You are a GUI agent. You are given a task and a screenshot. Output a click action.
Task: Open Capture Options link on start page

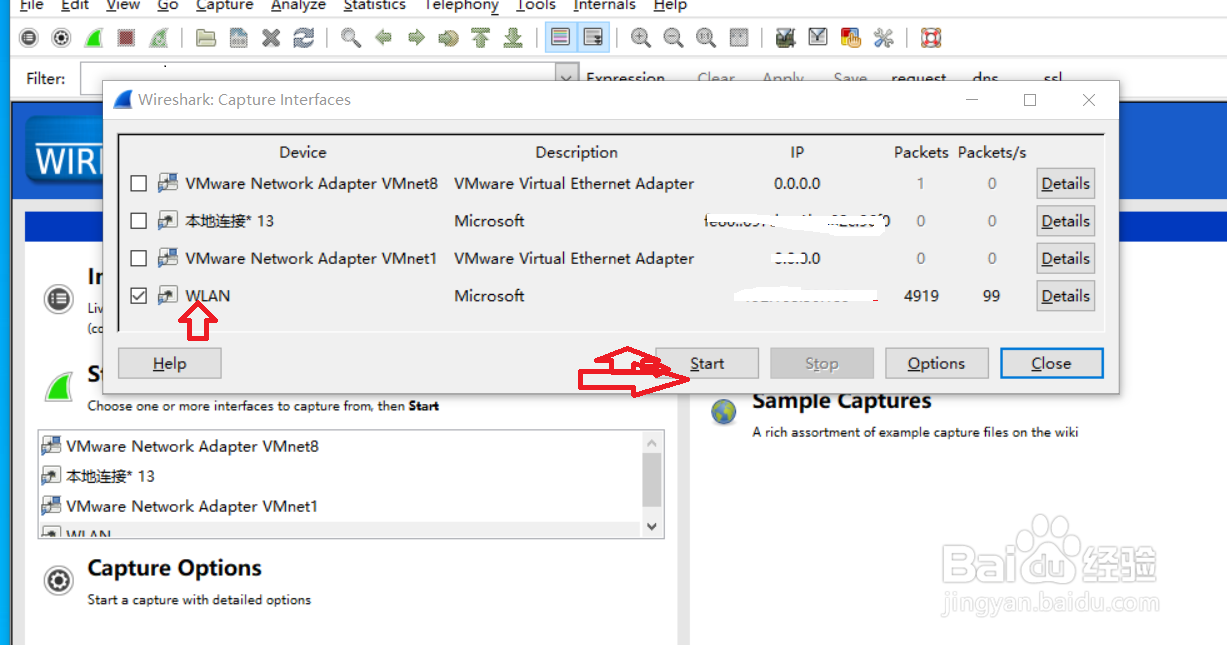tap(174, 568)
